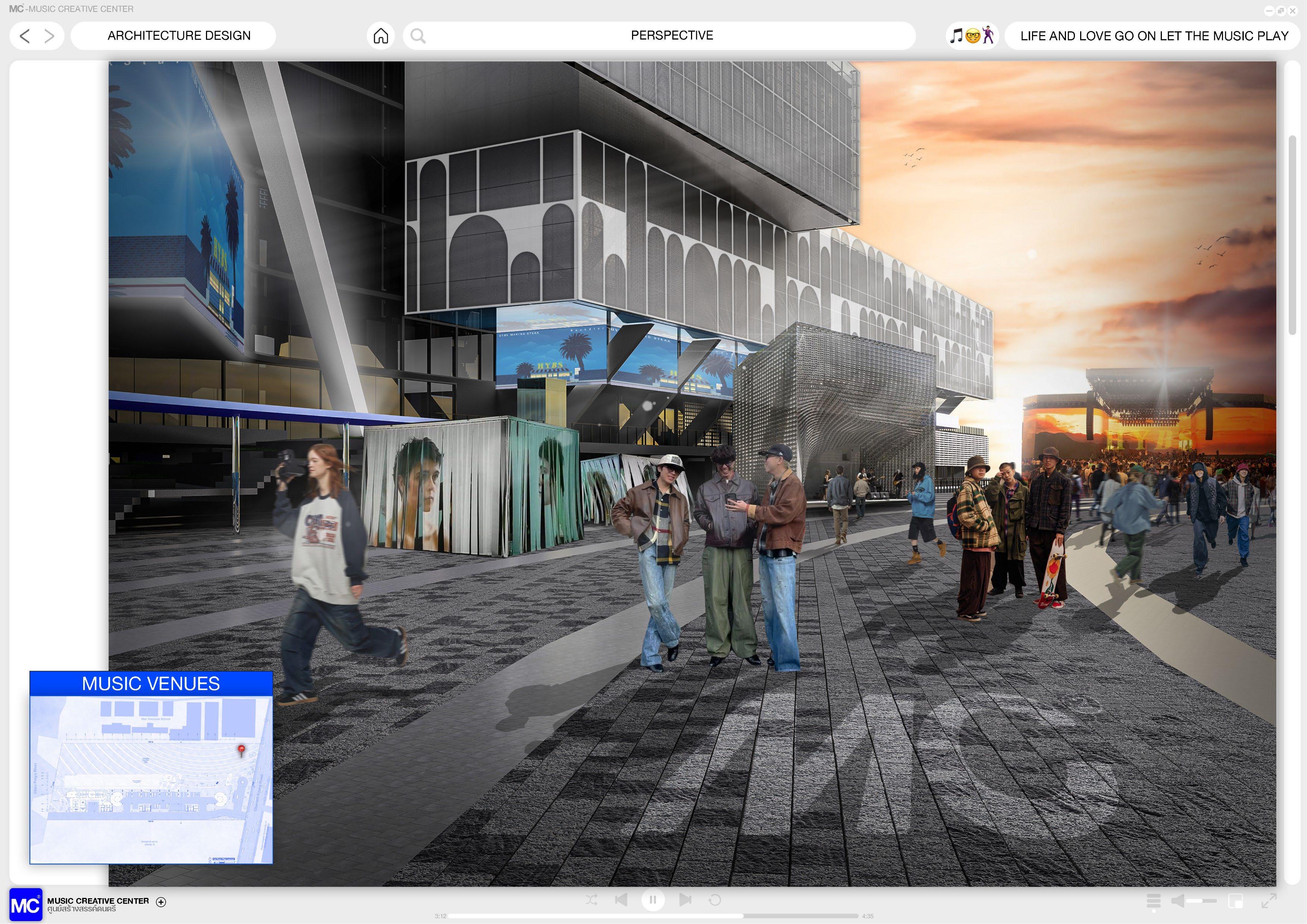The image size is (1307, 924).
Task: Click the search magnifier icon
Action: pyautogui.click(x=418, y=36)
